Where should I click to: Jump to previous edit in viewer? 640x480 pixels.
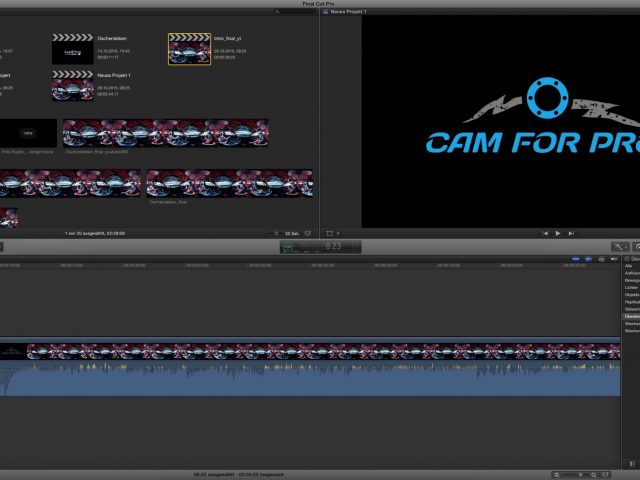pyautogui.click(x=545, y=233)
